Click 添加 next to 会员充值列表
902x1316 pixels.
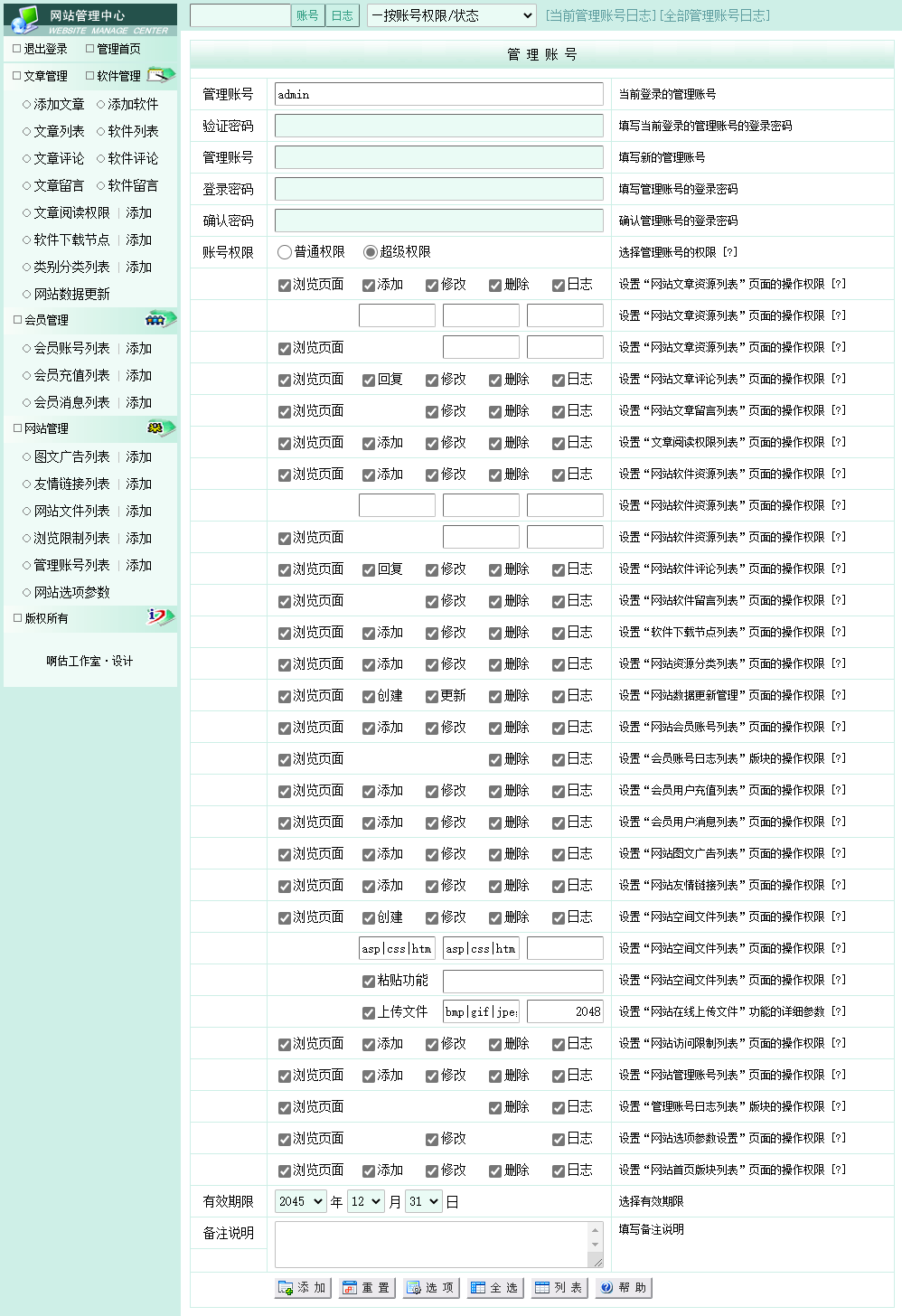click(x=138, y=375)
